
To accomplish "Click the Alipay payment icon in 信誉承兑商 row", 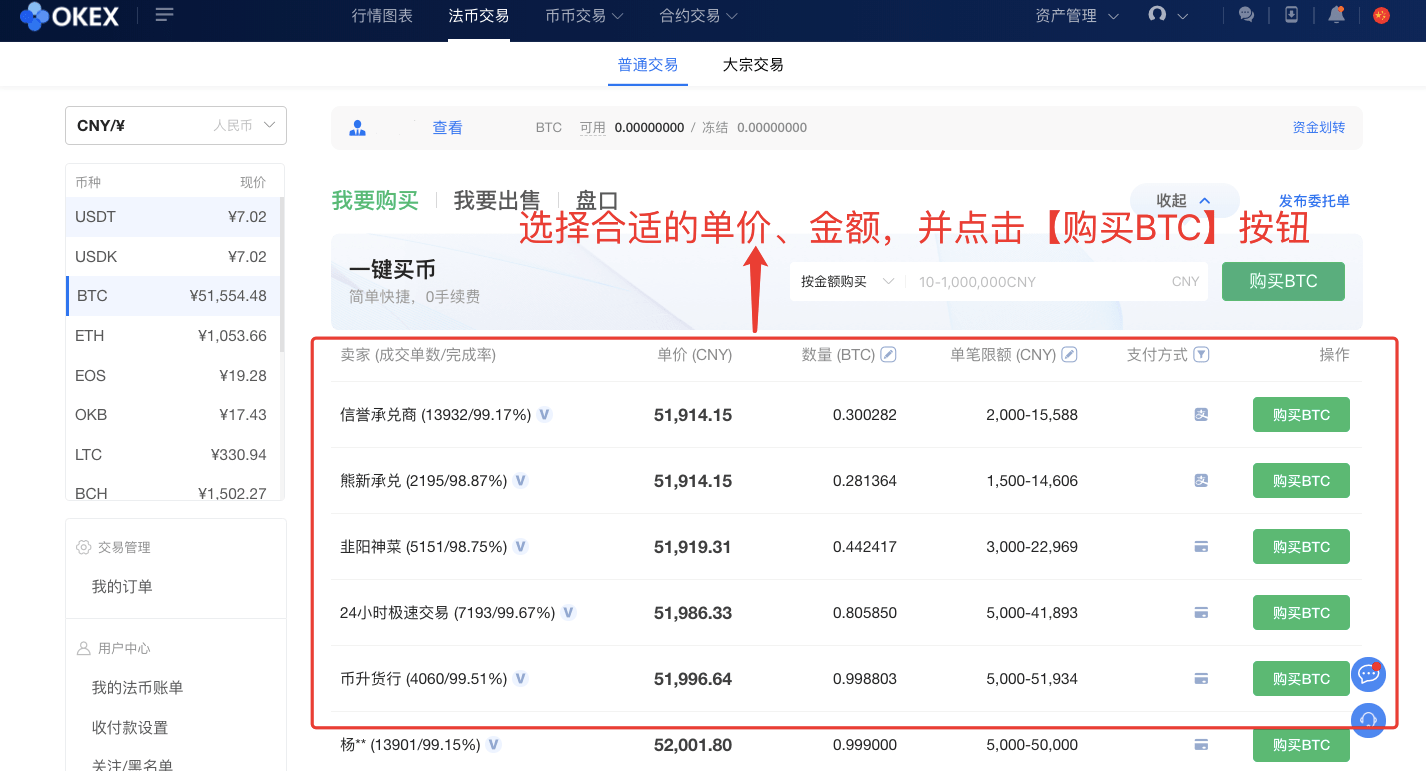I will click(x=1202, y=414).
